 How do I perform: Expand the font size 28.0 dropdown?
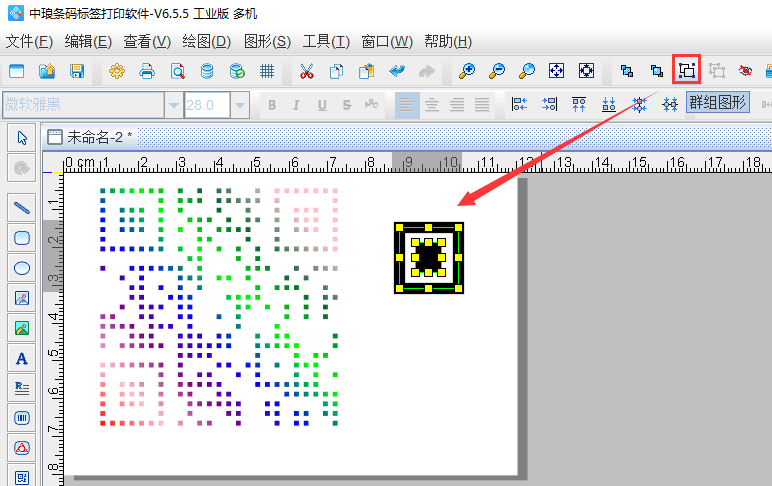pyautogui.click(x=240, y=105)
